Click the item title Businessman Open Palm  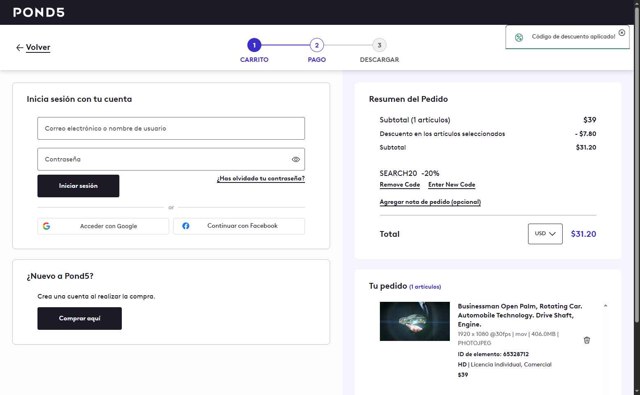pyautogui.click(x=520, y=315)
